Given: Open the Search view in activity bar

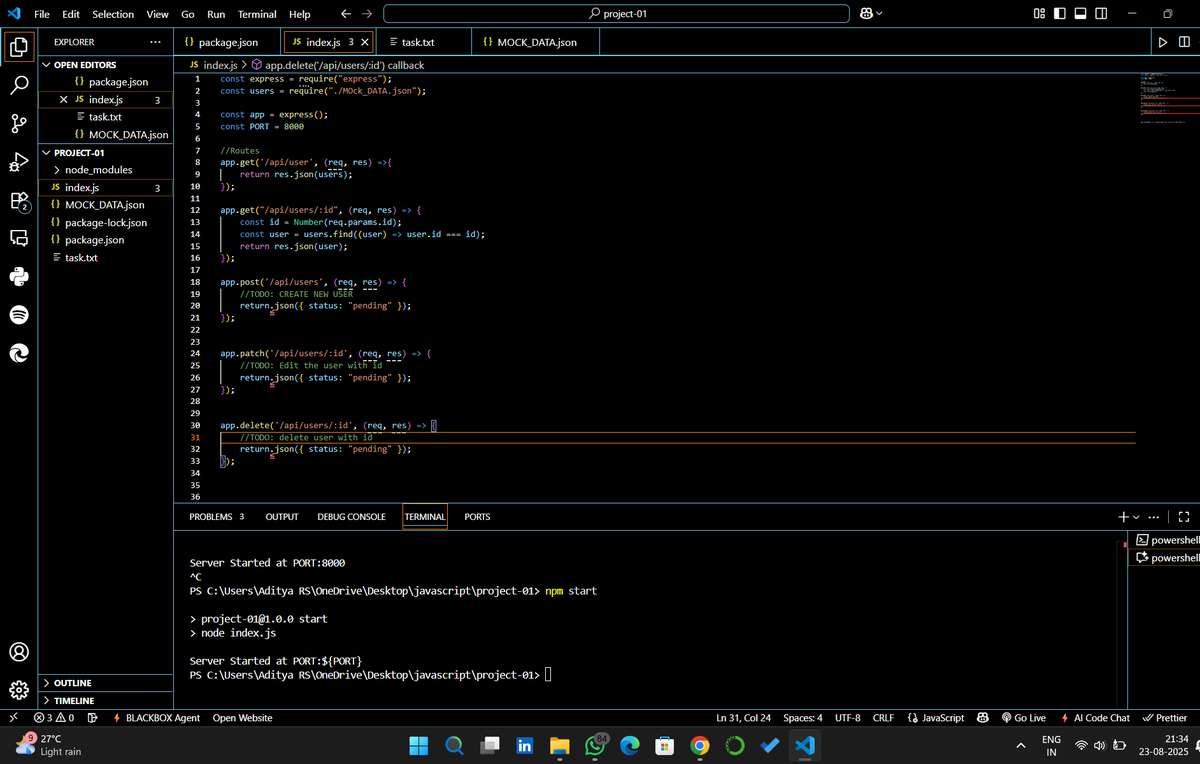Looking at the screenshot, I should tap(19, 85).
